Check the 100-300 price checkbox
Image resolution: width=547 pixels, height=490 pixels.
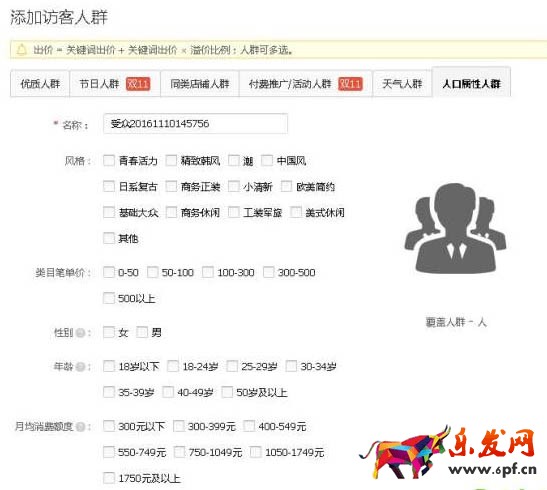(x=208, y=272)
